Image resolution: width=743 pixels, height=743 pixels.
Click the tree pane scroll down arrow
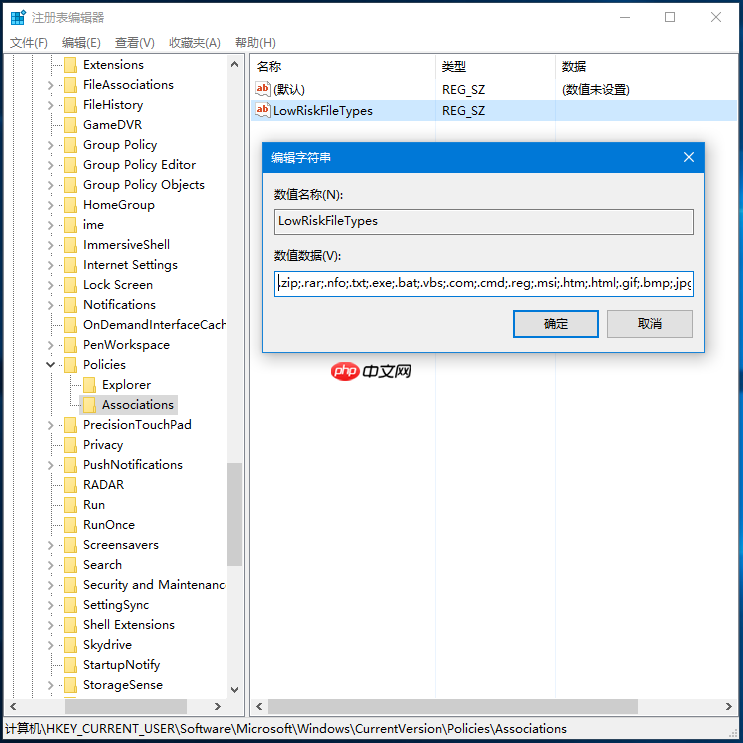(234, 689)
